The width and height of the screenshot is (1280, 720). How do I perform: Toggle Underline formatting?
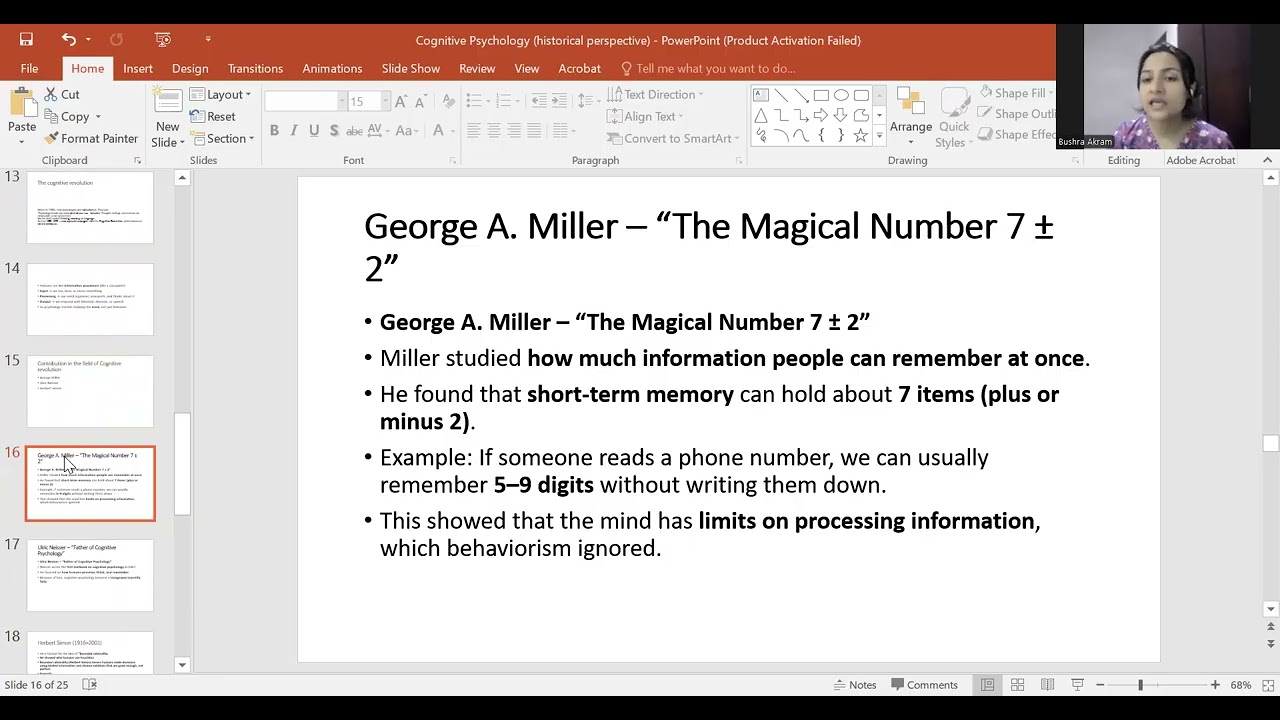click(x=314, y=130)
